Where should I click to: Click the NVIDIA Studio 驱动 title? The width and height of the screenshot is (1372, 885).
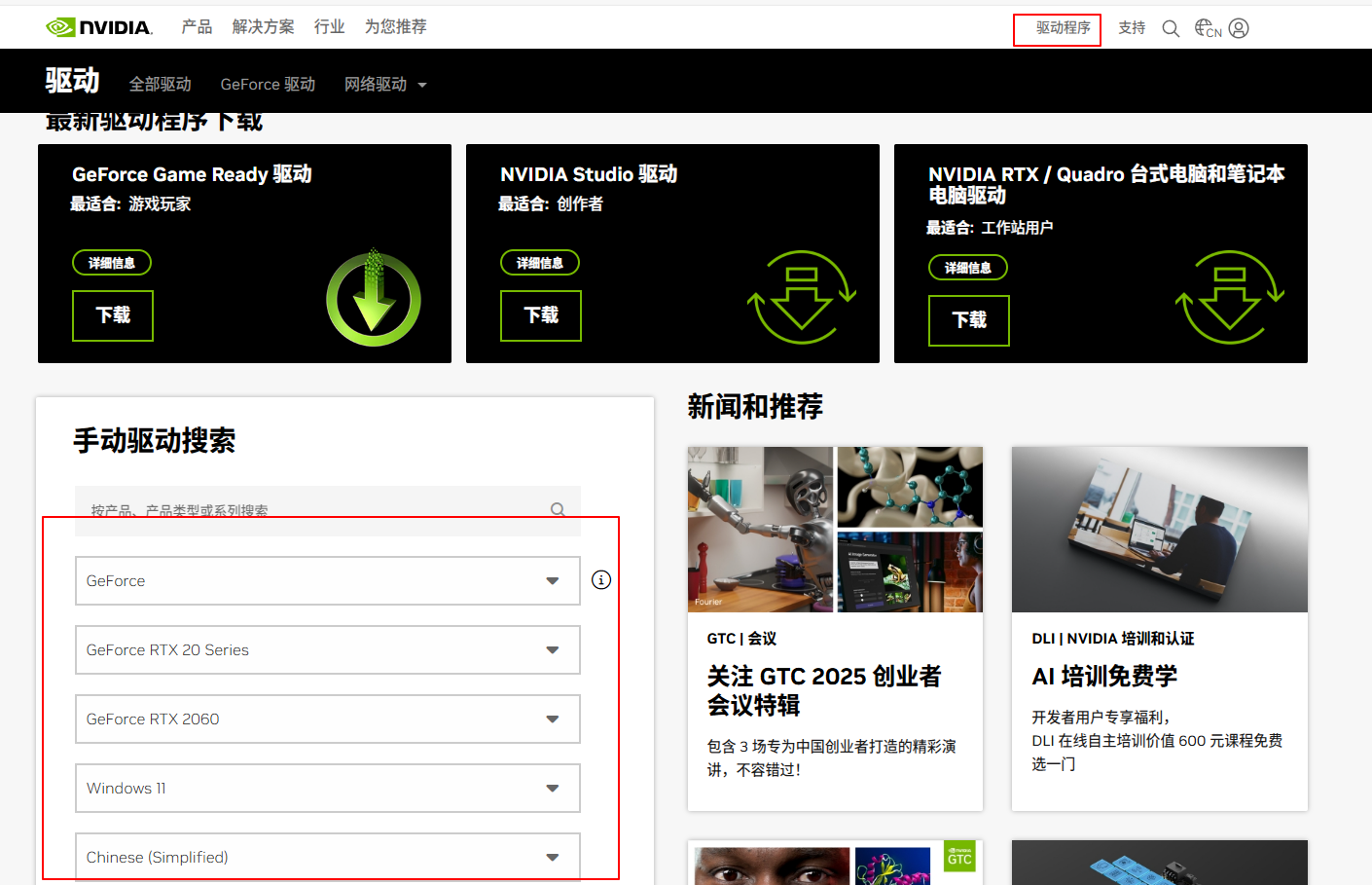(x=589, y=174)
